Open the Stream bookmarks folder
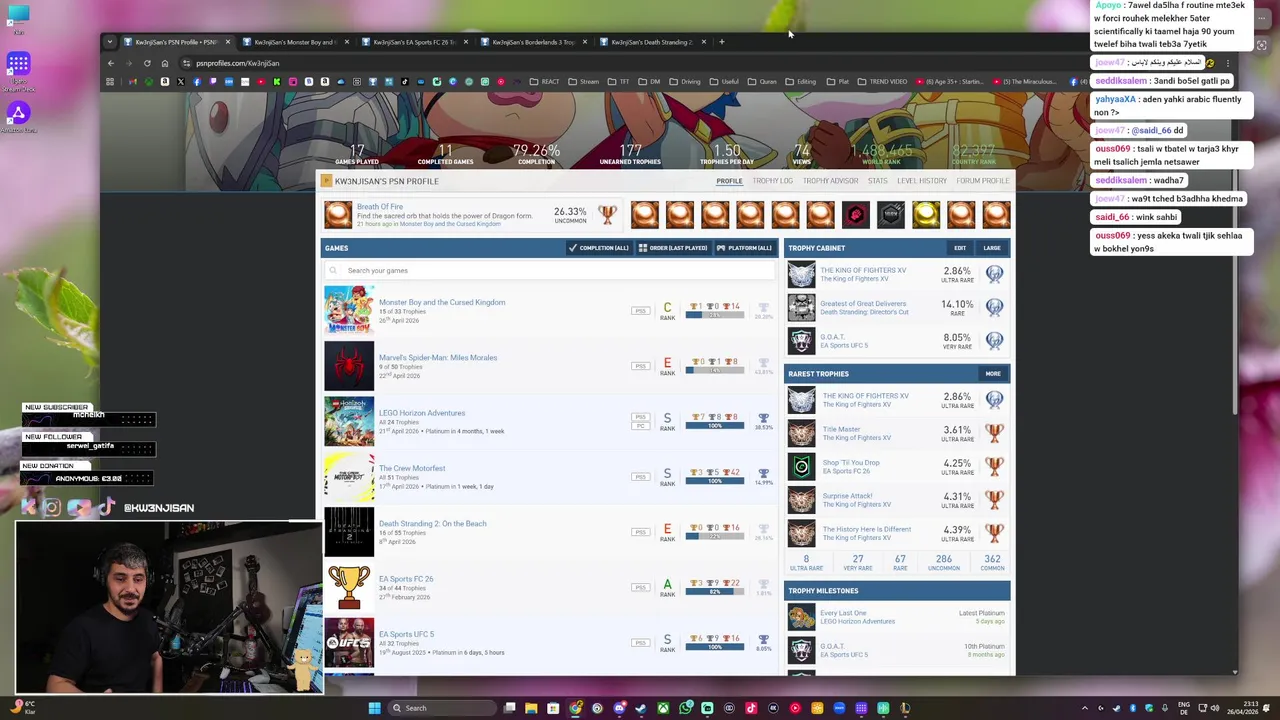Screen dimensions: 1280x720 point(584,82)
